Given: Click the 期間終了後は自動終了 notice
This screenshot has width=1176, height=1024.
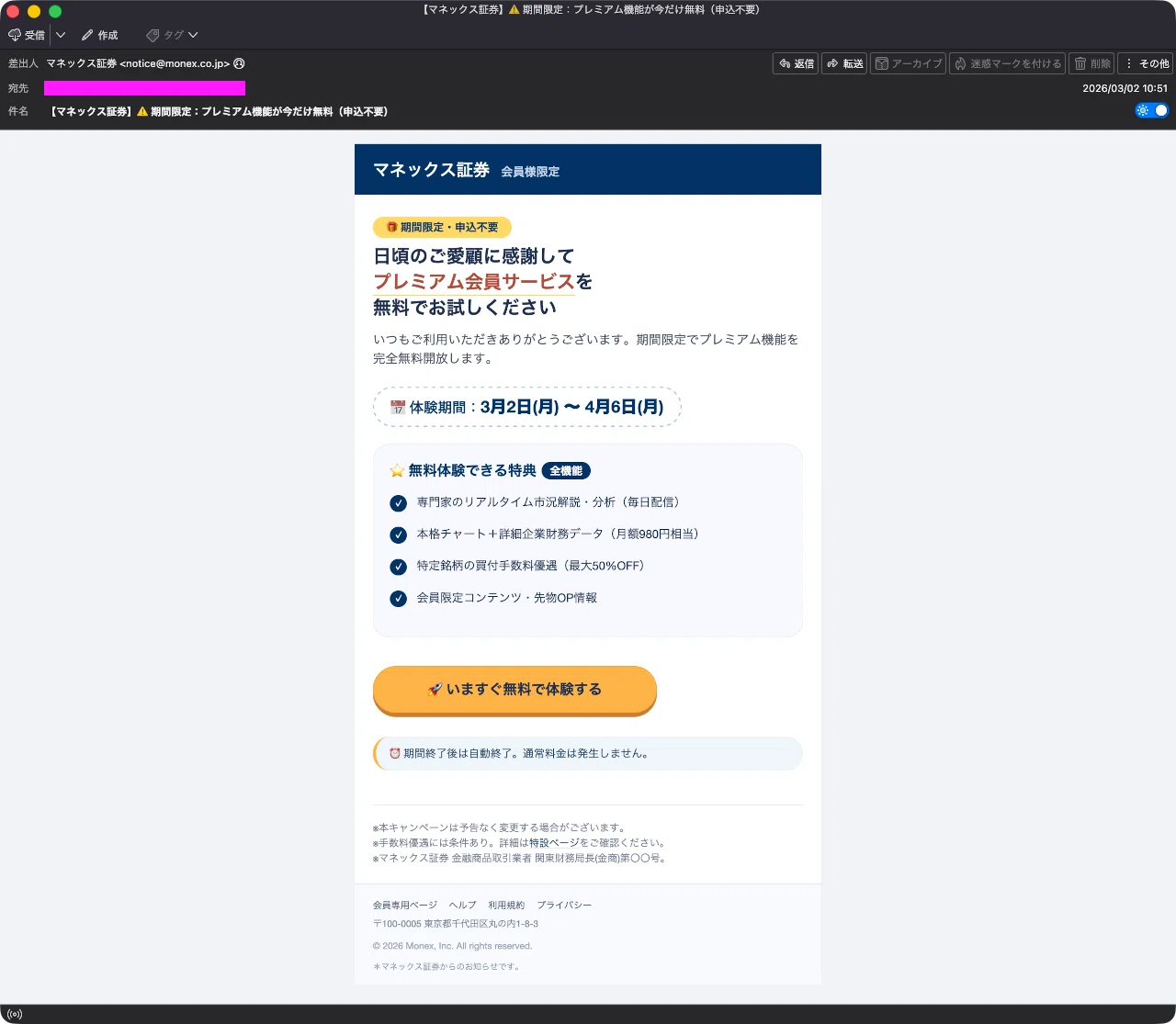Looking at the screenshot, I should (x=588, y=753).
